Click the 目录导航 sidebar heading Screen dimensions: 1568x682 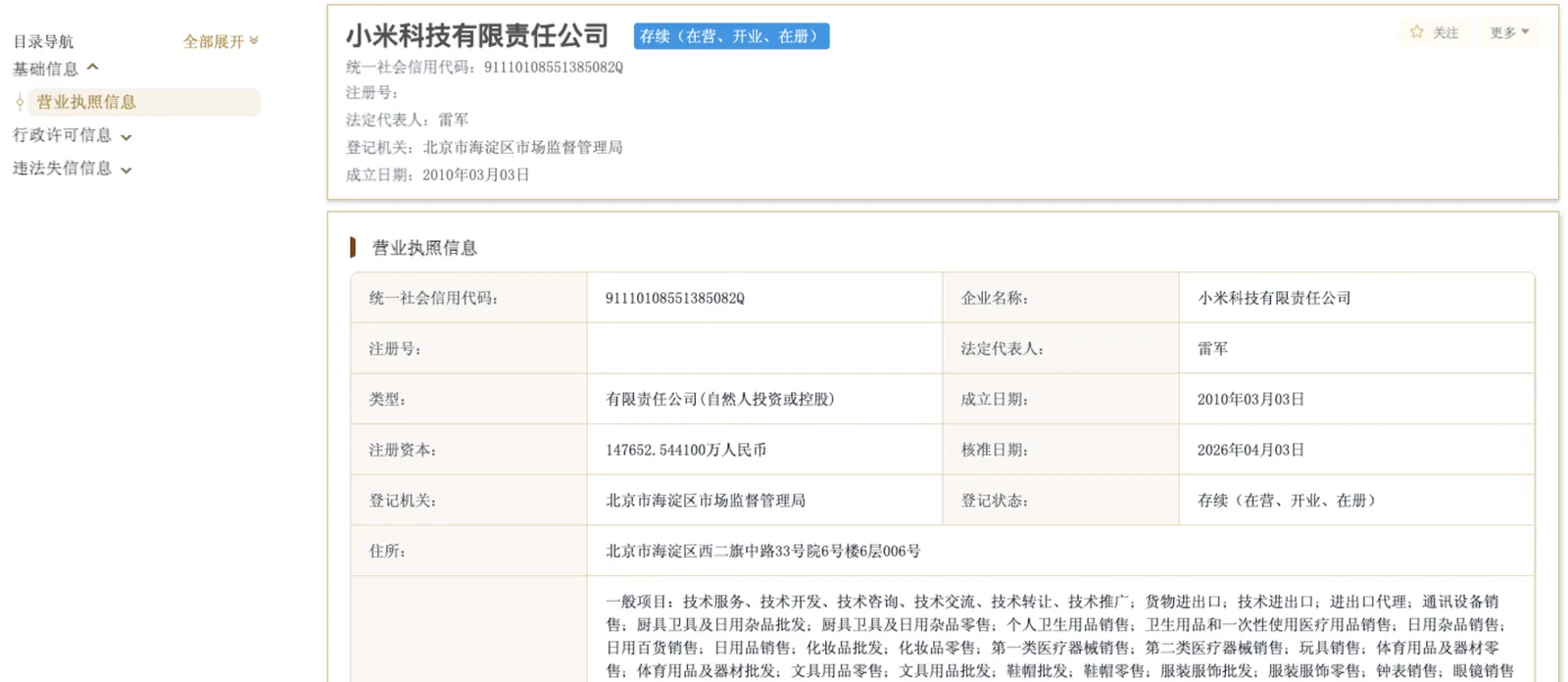tap(43, 41)
